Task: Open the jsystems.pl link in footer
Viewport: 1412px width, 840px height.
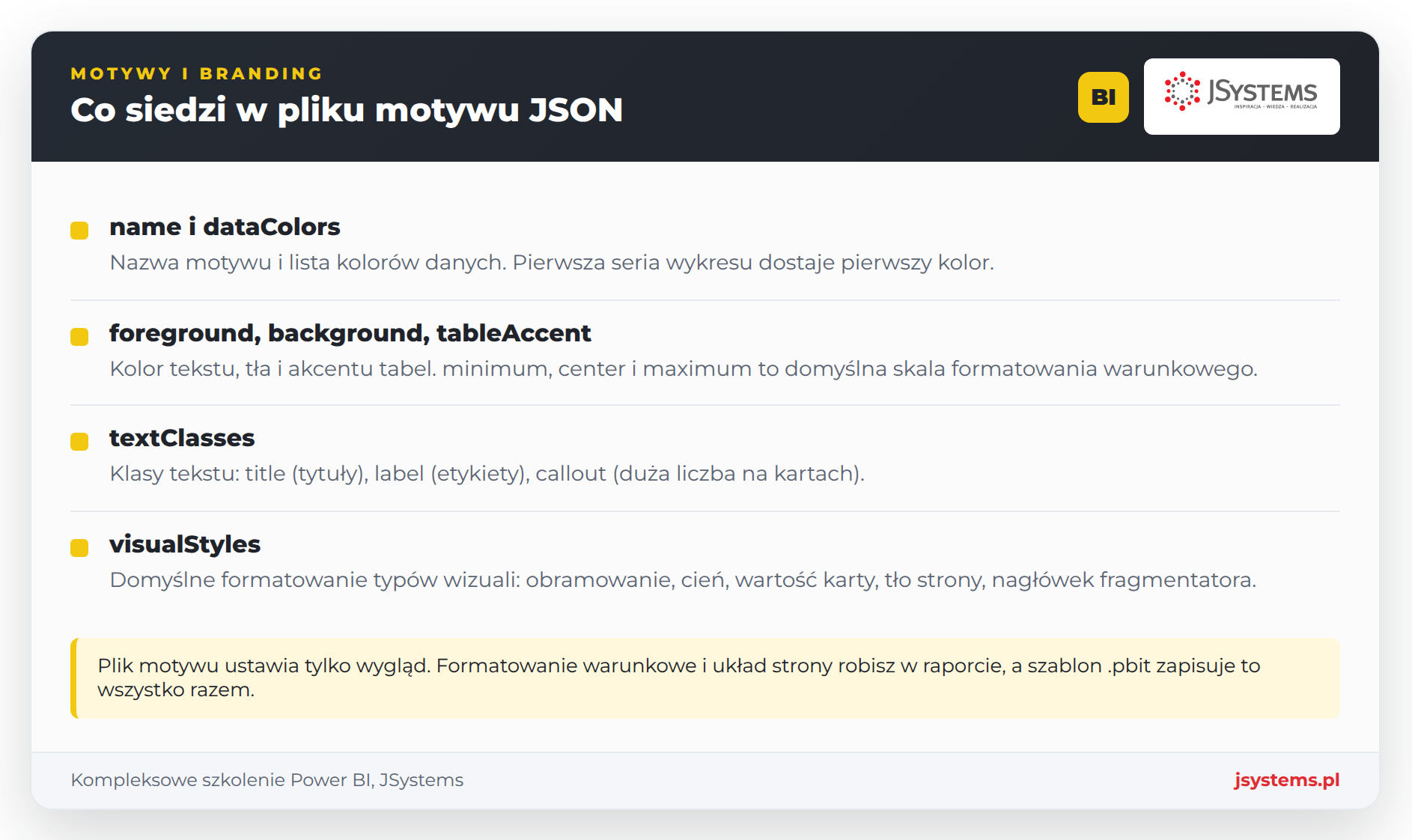Action: (1286, 779)
